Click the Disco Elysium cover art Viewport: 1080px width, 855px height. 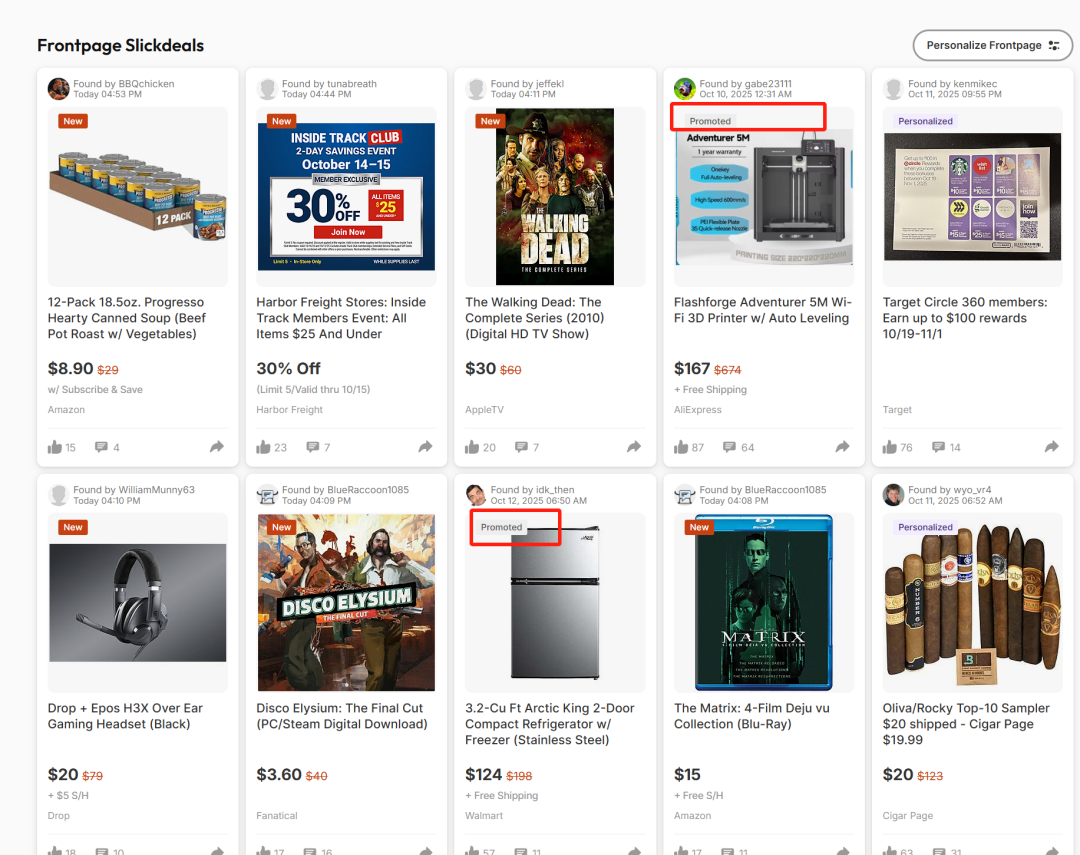point(346,603)
